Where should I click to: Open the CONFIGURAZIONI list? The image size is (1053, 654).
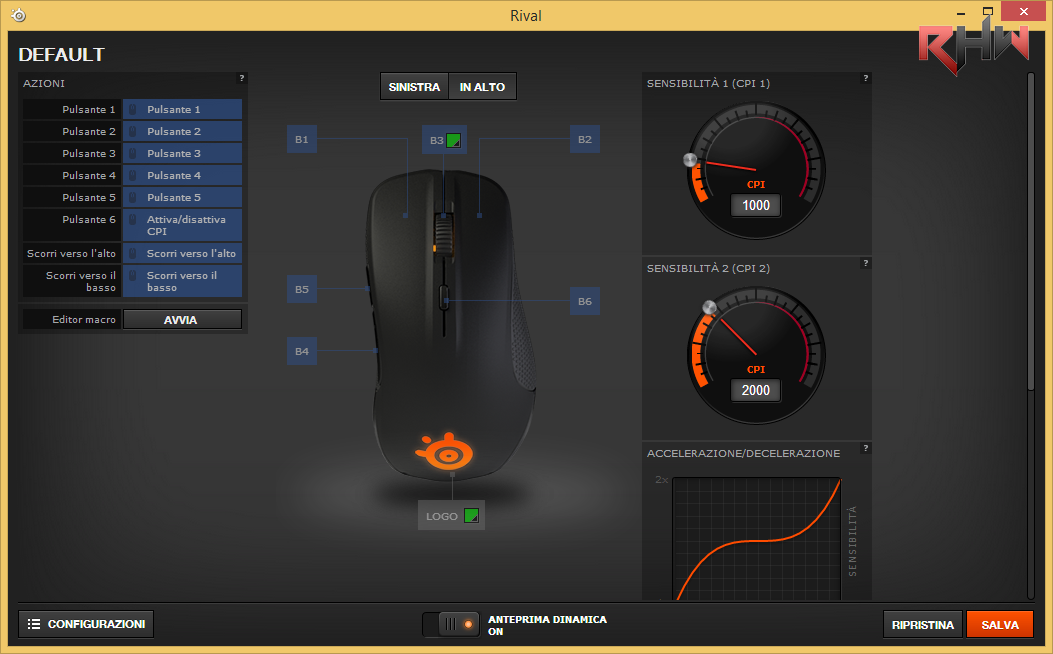[x=86, y=624]
